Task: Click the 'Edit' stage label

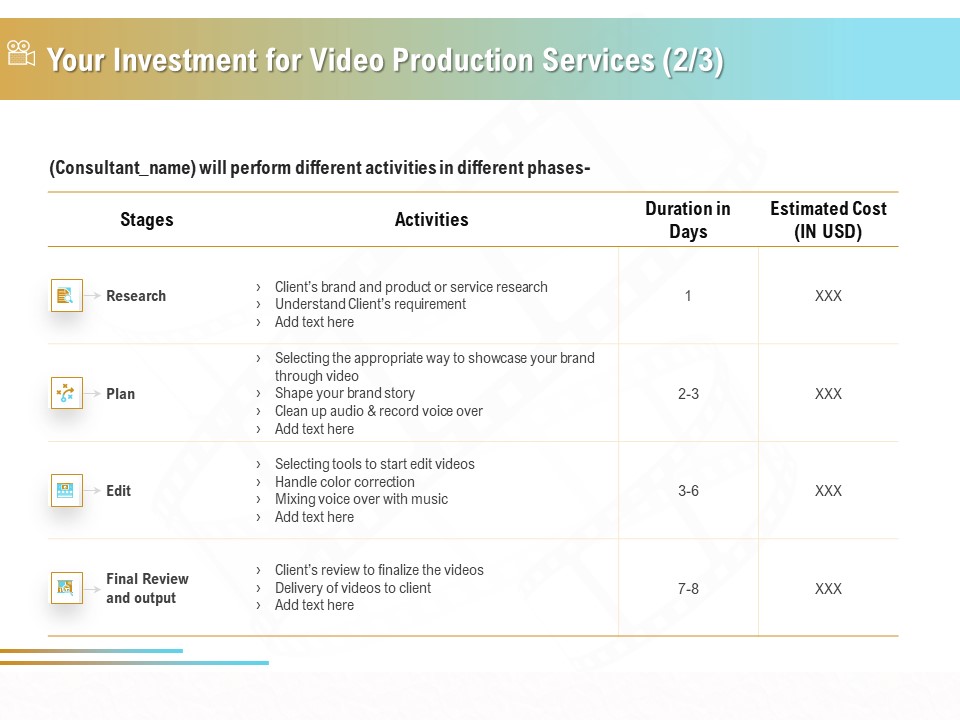Action: point(119,491)
